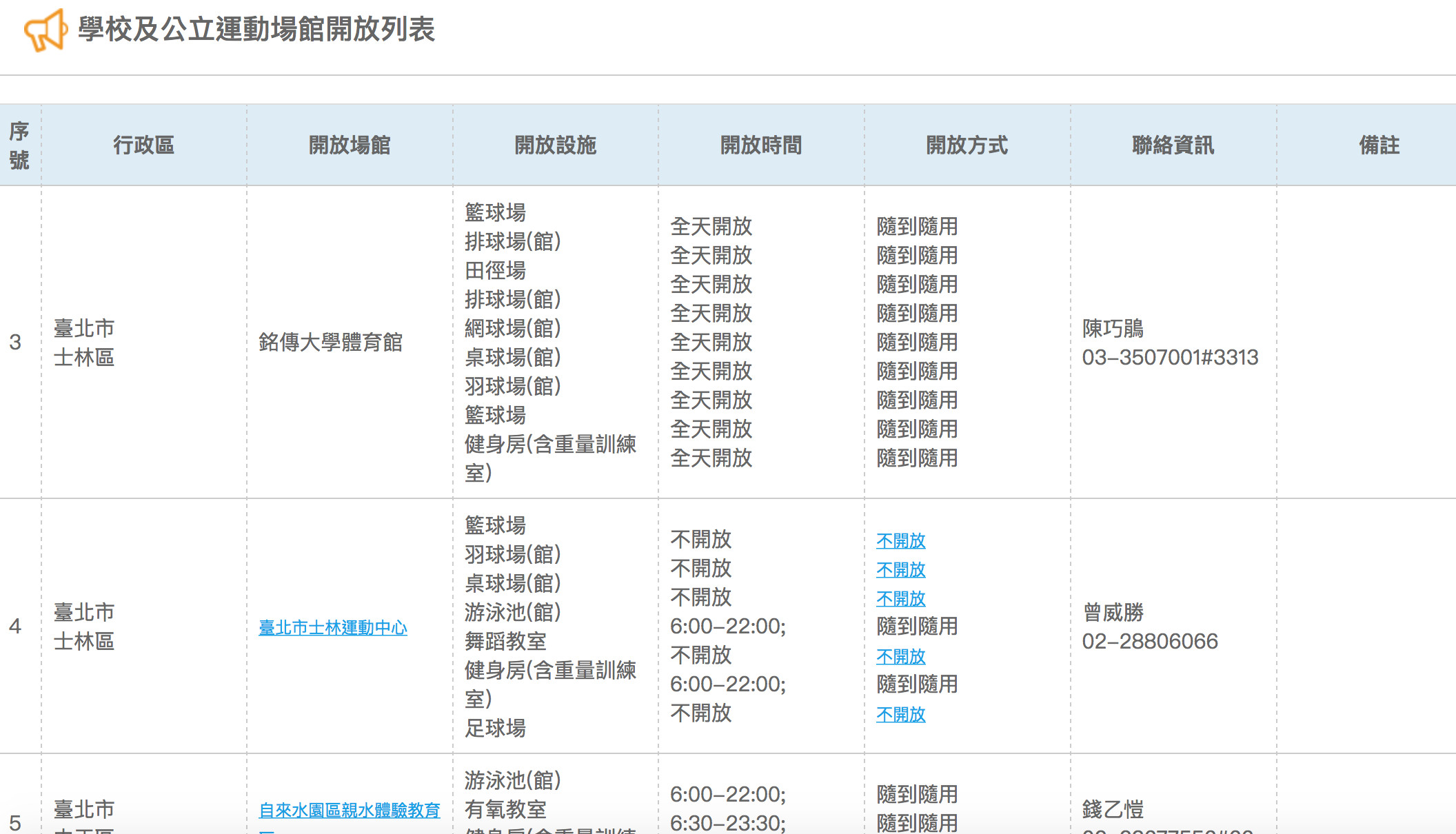1456x834 pixels.
Task: Select contact name 曾威勝
Action: click(1113, 612)
